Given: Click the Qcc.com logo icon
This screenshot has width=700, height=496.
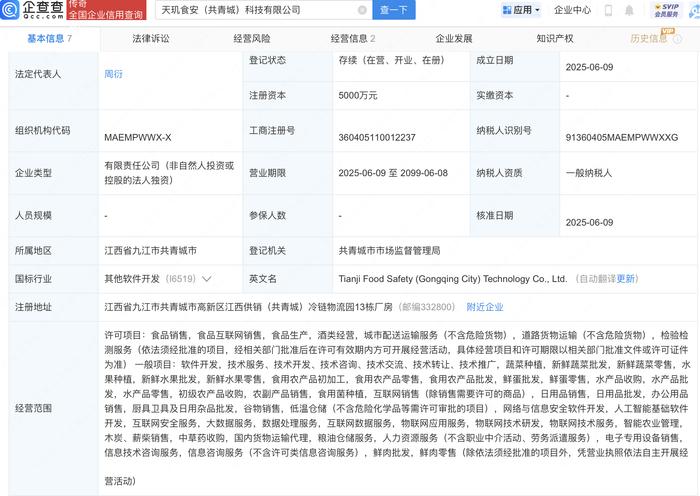Looking at the screenshot, I should [10, 10].
